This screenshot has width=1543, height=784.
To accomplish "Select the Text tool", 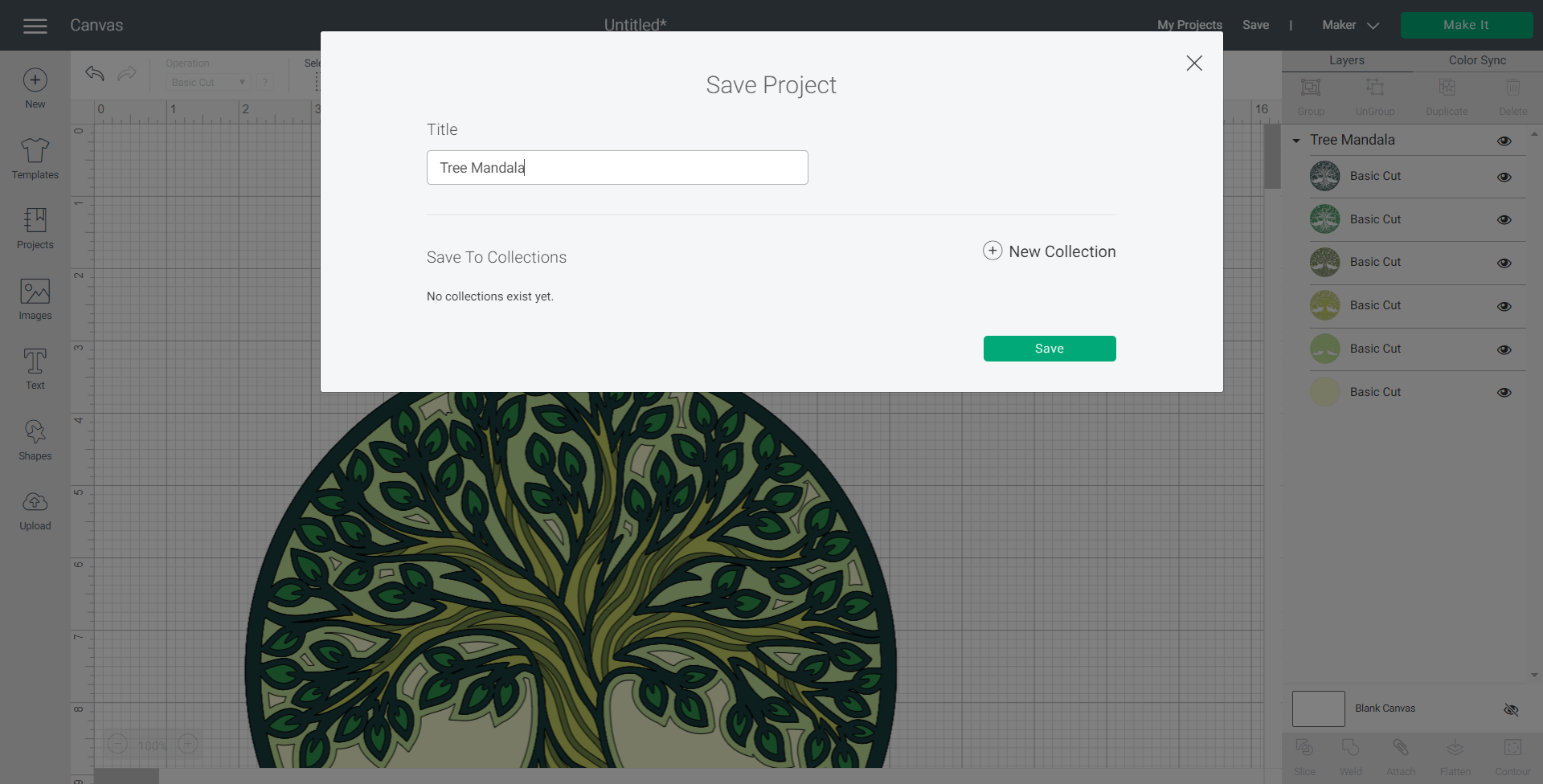I will coord(35,368).
